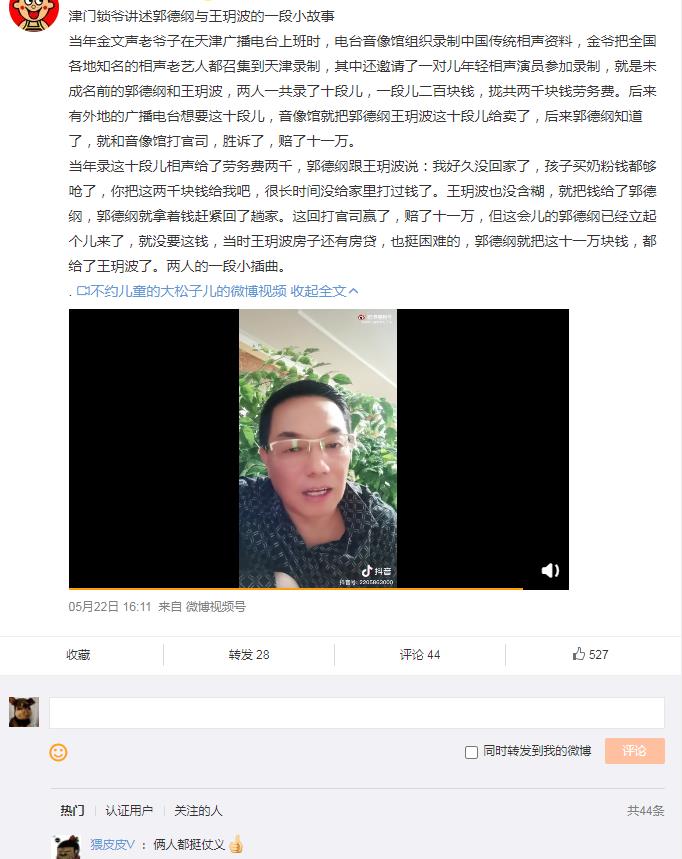The image size is (682, 859).
Task: Enable 同时转发到我的微博 checkbox
Action: (x=471, y=752)
